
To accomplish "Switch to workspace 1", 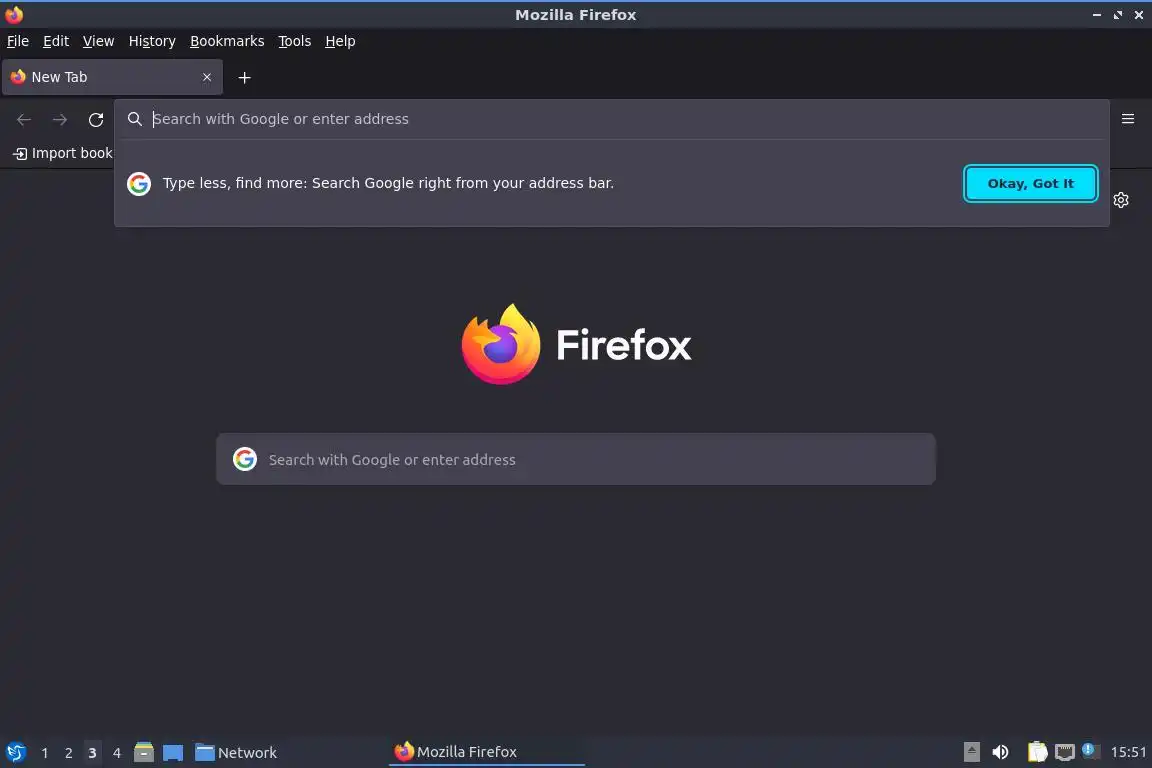I will click(x=45, y=753).
